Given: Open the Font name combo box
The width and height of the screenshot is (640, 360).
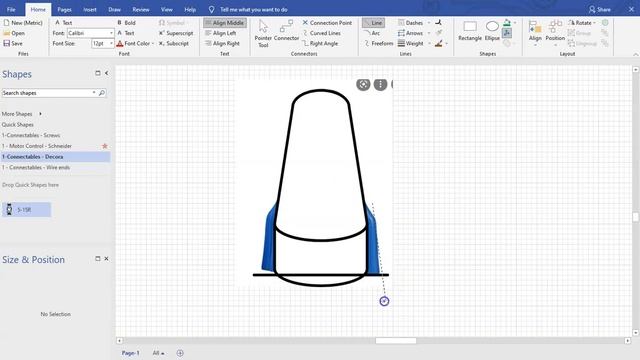Looking at the screenshot, I should pos(90,33).
